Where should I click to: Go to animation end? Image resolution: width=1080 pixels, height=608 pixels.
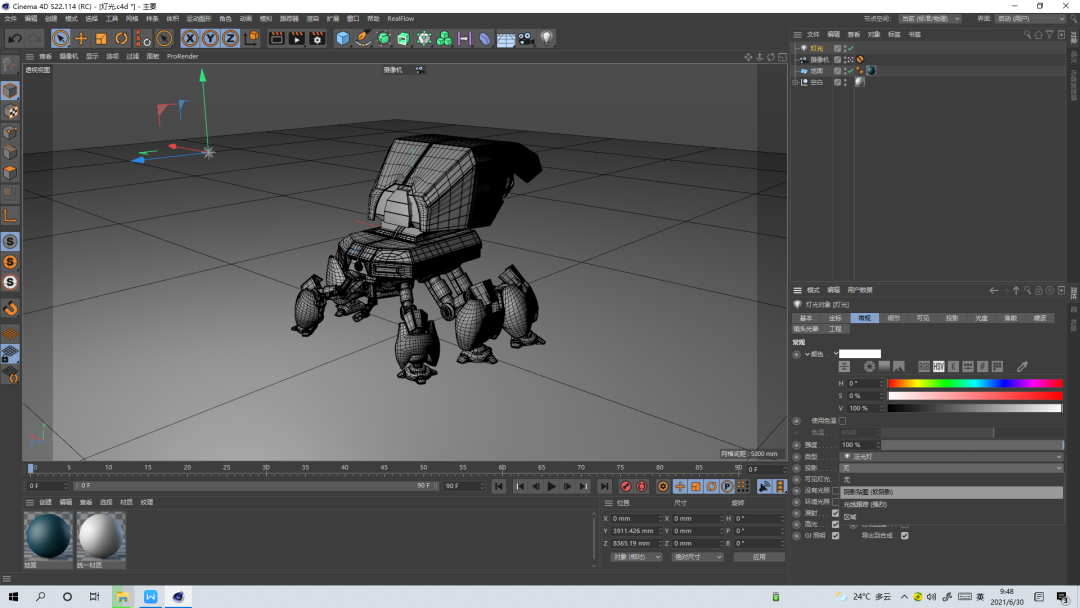[604, 487]
